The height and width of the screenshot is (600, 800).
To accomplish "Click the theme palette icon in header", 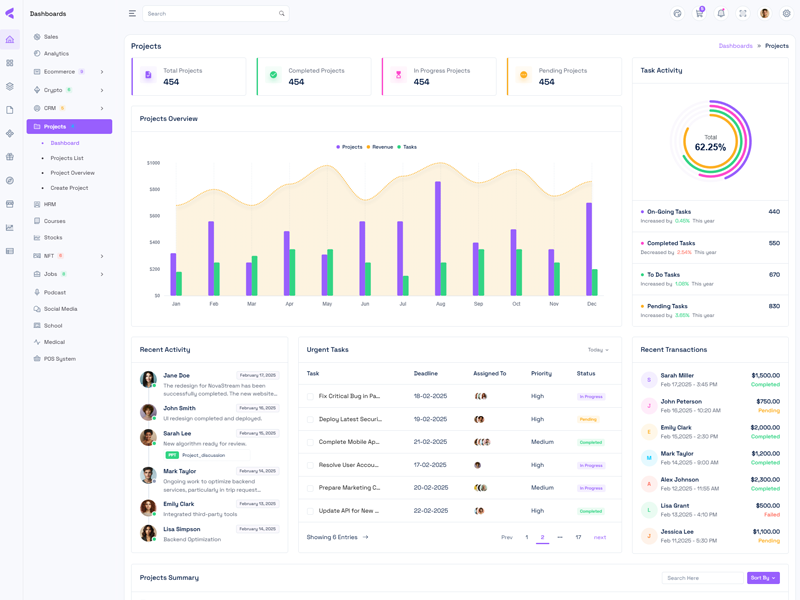I will (677, 14).
